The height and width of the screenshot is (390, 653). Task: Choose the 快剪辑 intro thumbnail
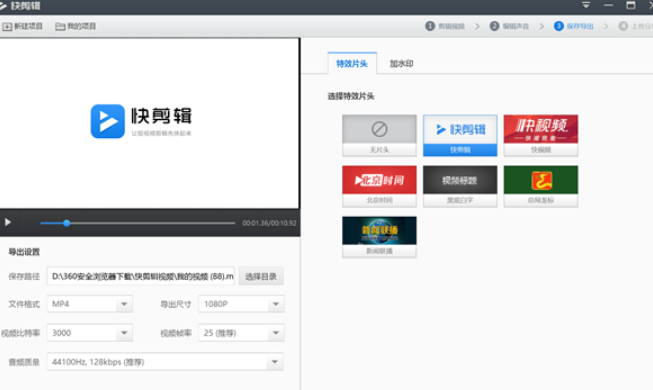(x=460, y=135)
